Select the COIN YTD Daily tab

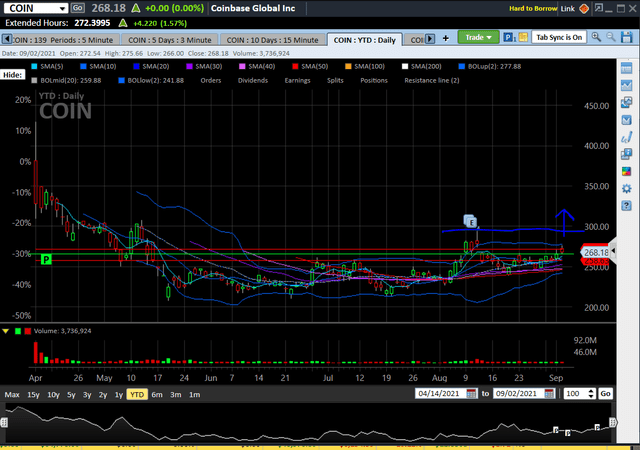coord(364,40)
